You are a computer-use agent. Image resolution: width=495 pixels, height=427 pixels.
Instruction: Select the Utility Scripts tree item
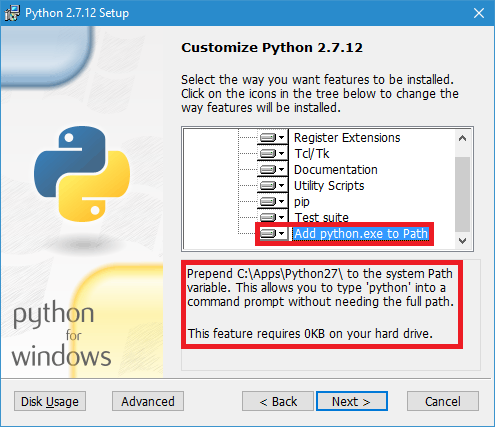point(329,186)
